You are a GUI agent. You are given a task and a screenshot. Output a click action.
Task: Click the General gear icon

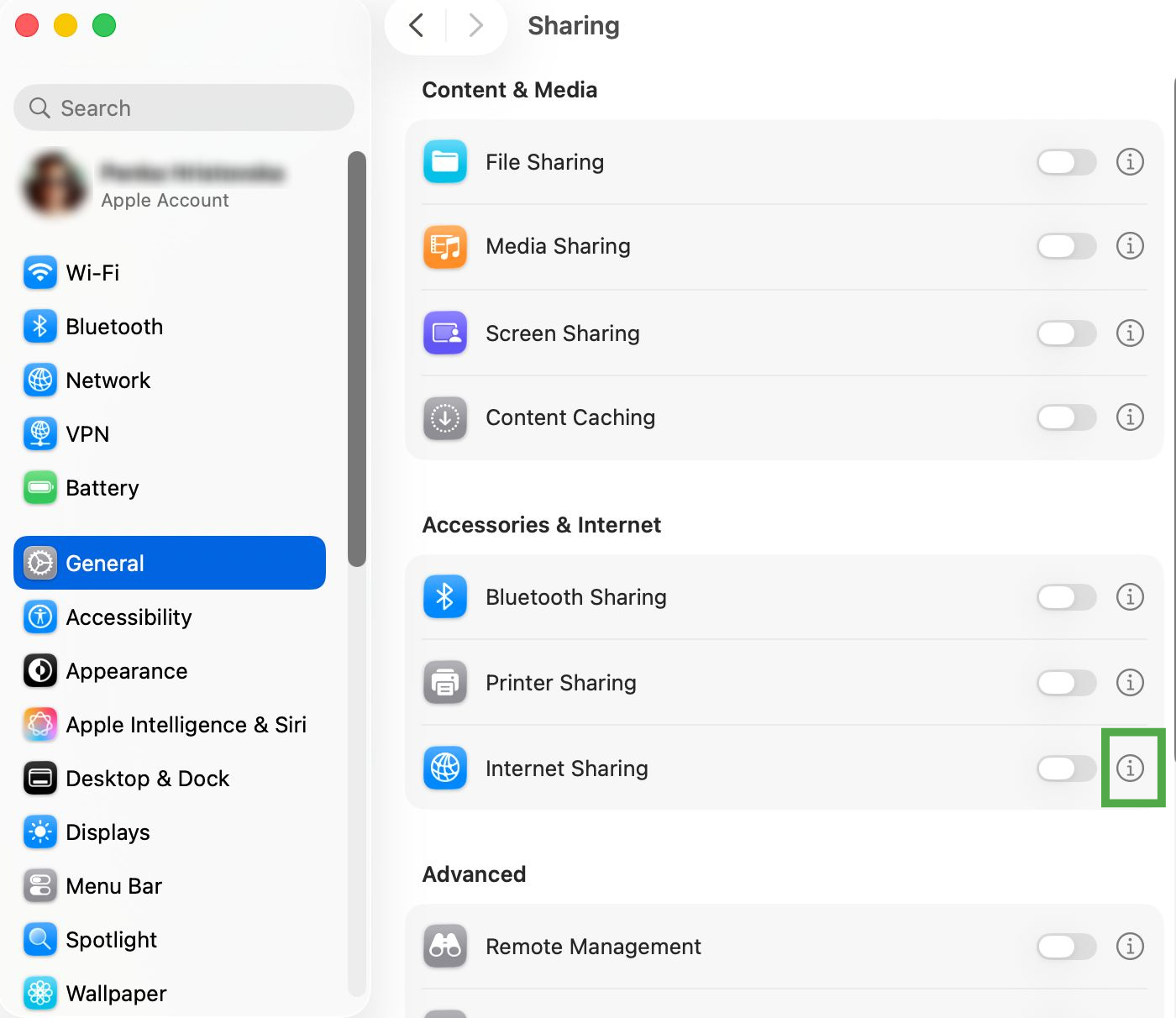[x=40, y=563]
